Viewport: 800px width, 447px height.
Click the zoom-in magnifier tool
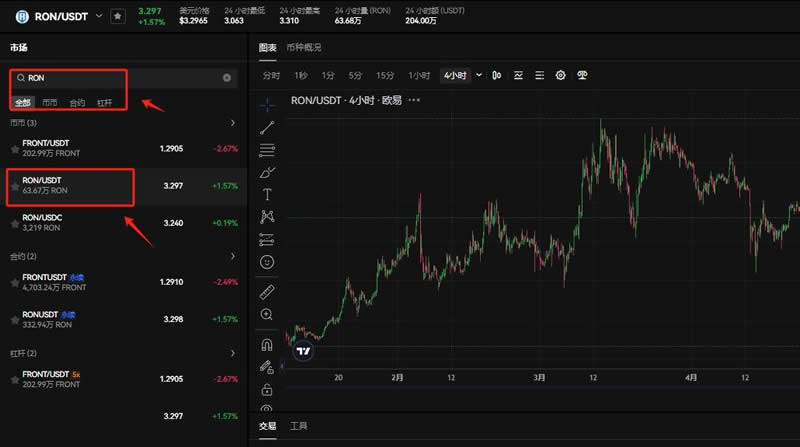(x=267, y=315)
